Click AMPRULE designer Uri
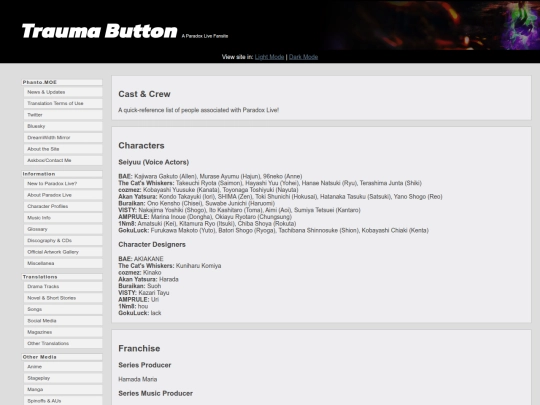This screenshot has width=540, height=405. point(155,300)
